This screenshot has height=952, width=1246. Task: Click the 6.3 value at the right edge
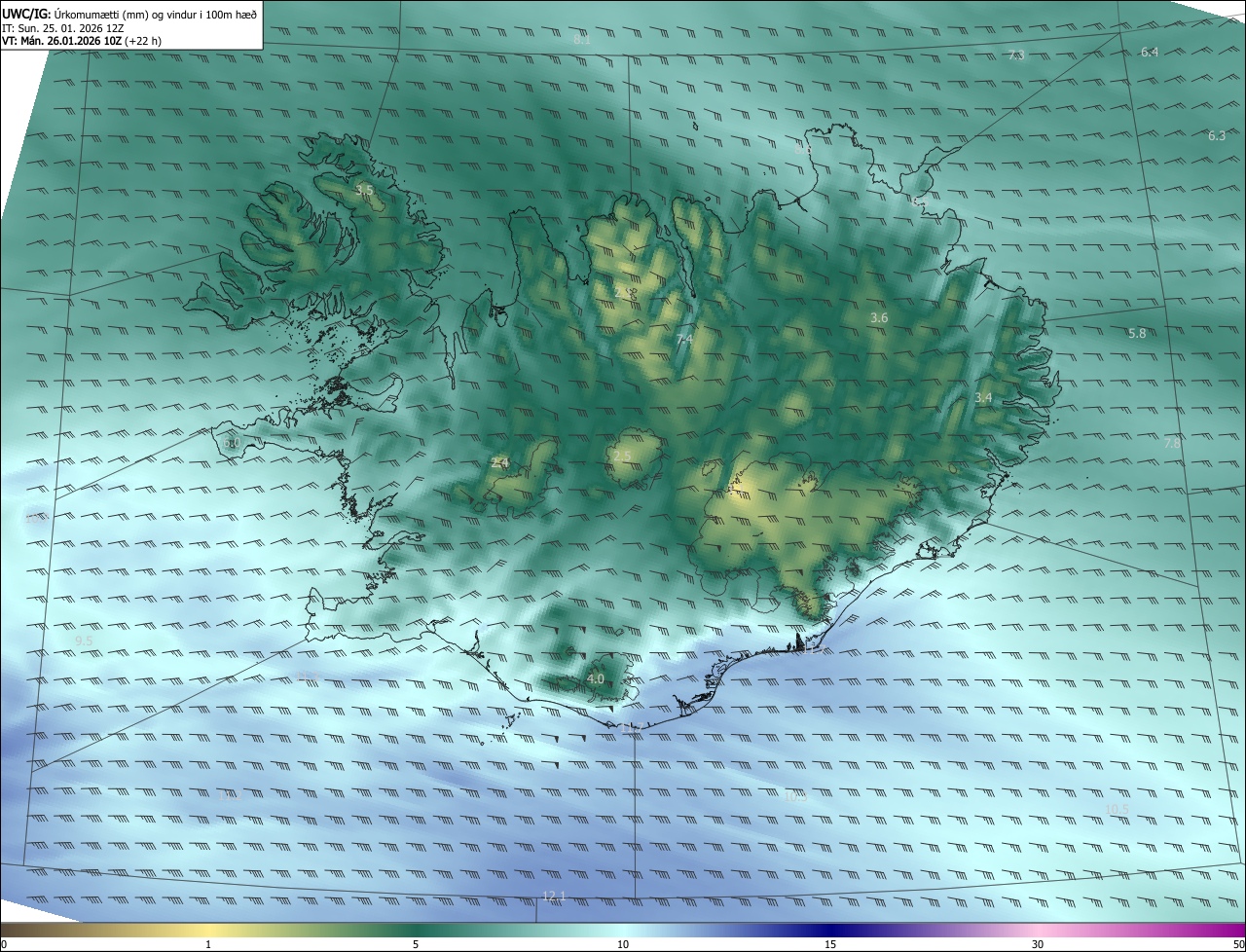click(x=1217, y=135)
